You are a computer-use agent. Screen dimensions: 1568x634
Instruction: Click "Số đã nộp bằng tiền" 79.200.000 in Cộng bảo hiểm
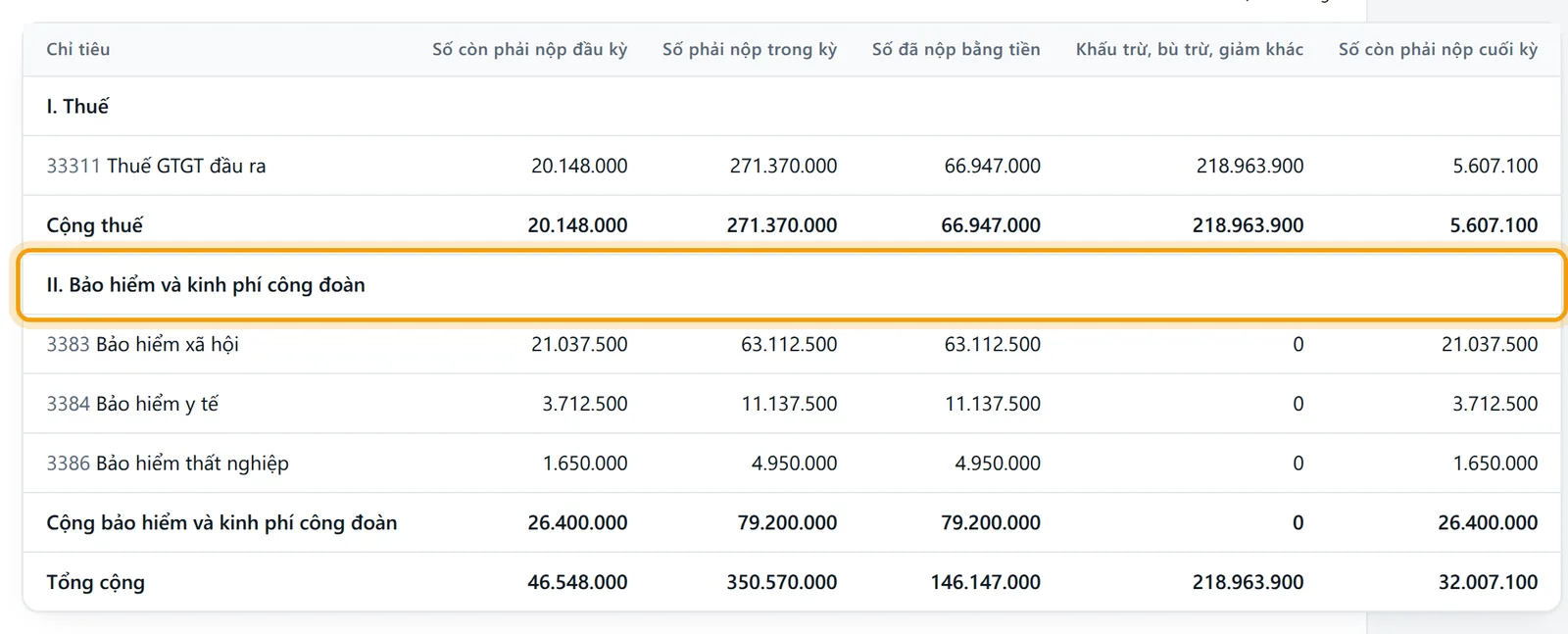click(991, 522)
